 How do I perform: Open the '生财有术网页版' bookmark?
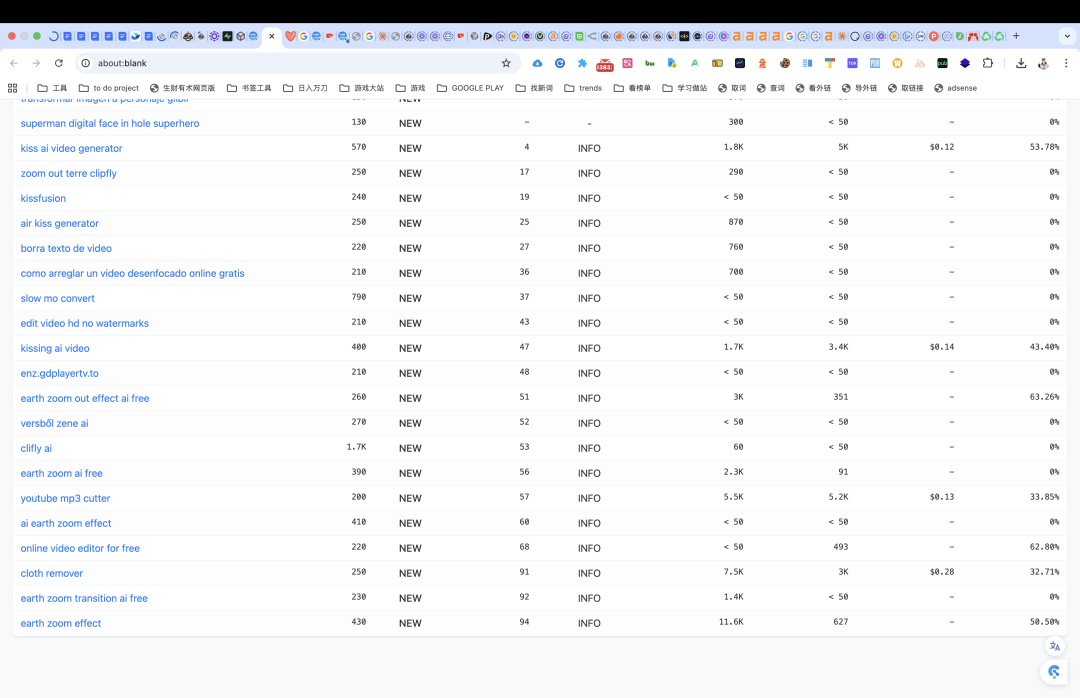click(x=183, y=88)
